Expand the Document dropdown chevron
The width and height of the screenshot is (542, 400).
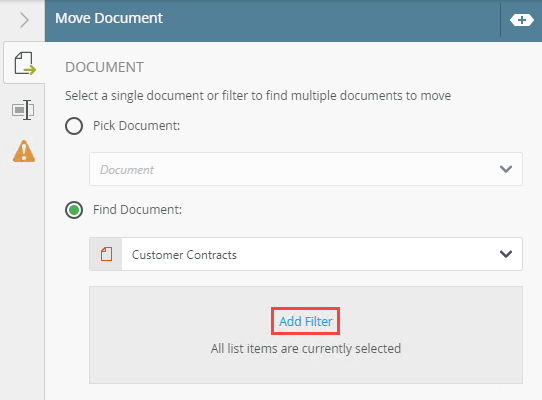point(506,169)
